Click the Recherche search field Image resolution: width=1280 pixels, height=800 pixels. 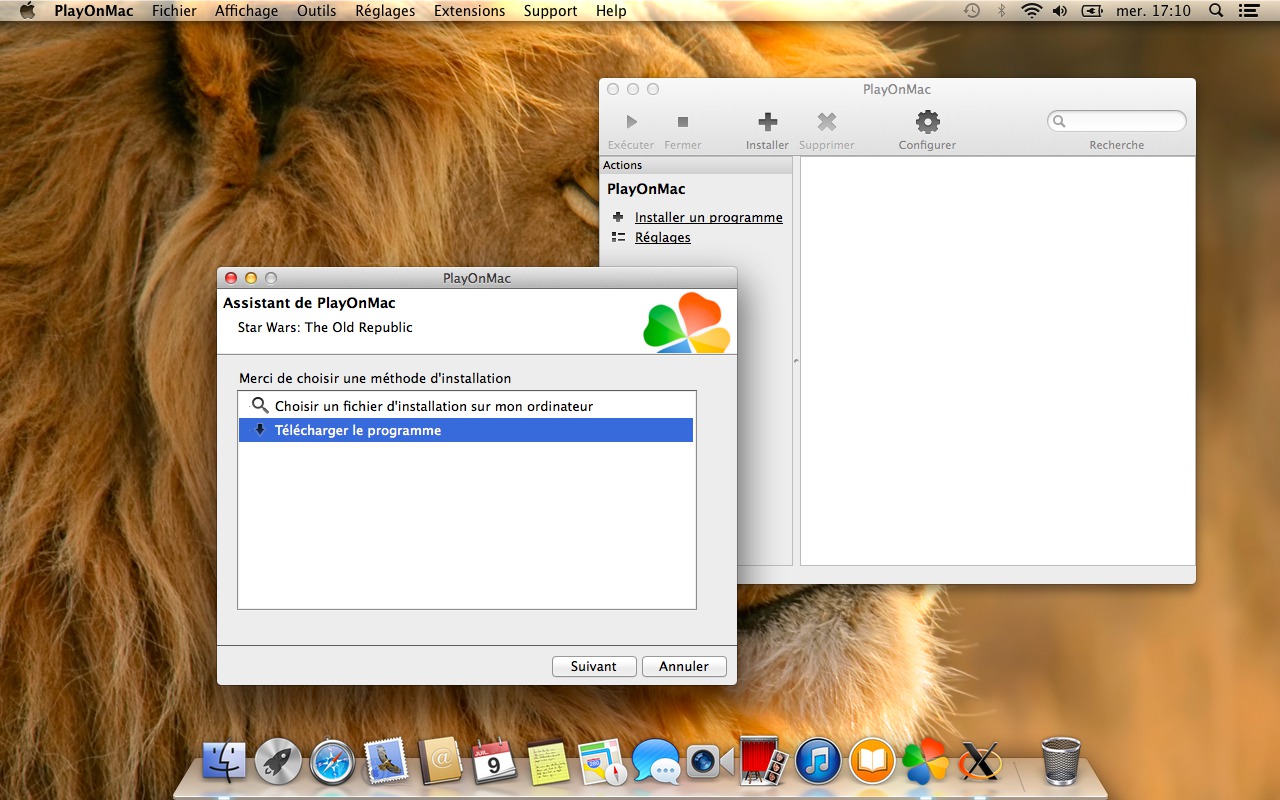[x=1117, y=121]
